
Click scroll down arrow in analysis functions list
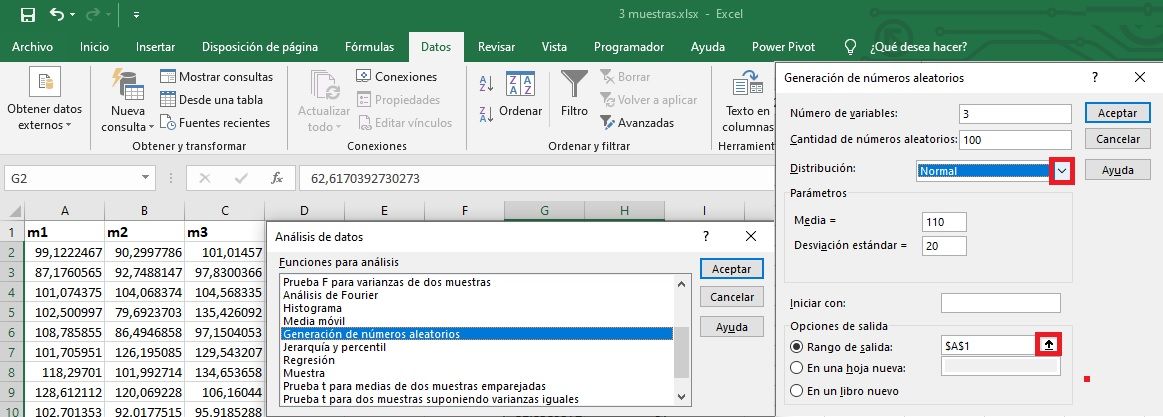click(x=682, y=398)
